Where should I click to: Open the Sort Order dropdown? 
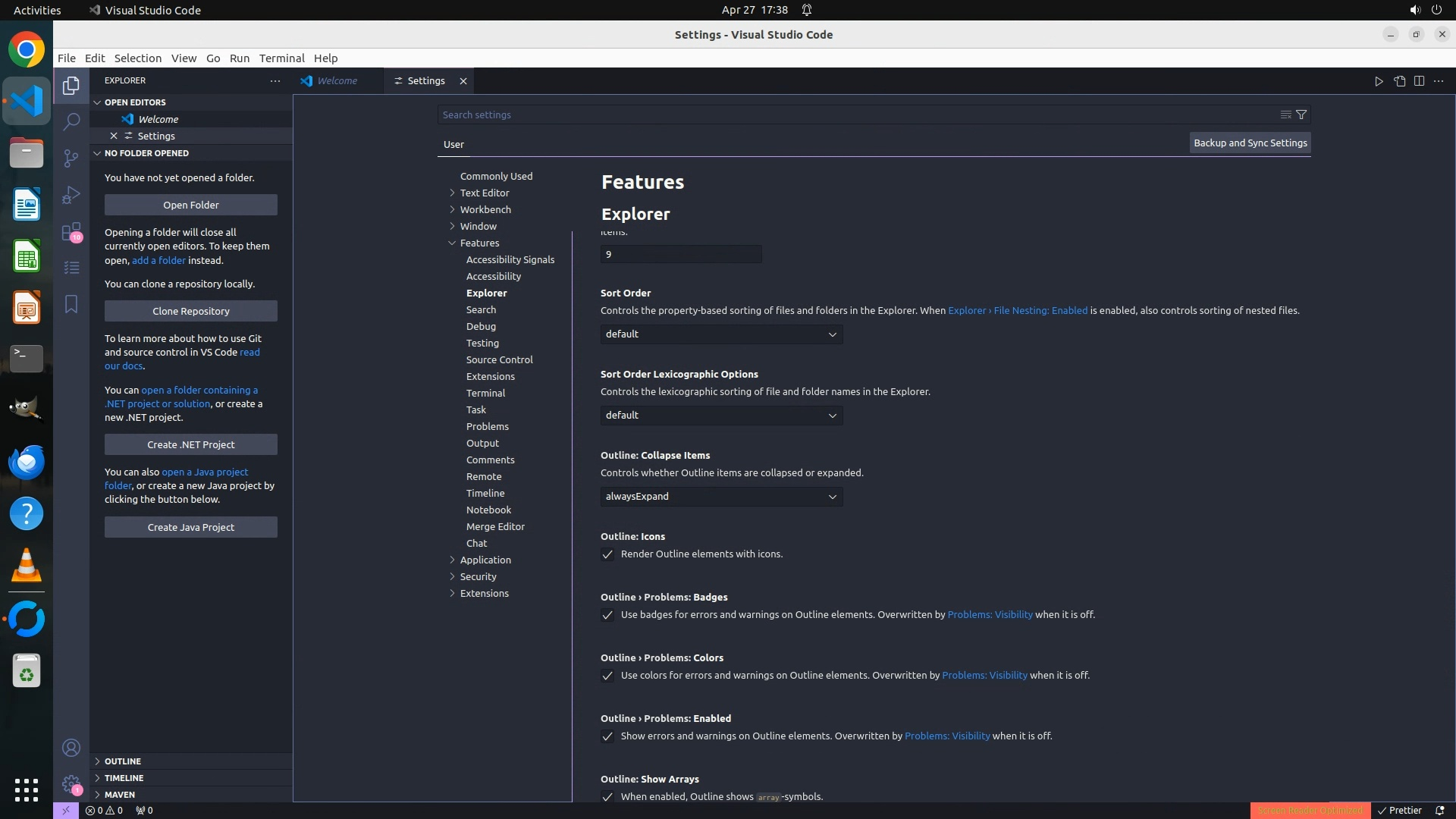721,334
